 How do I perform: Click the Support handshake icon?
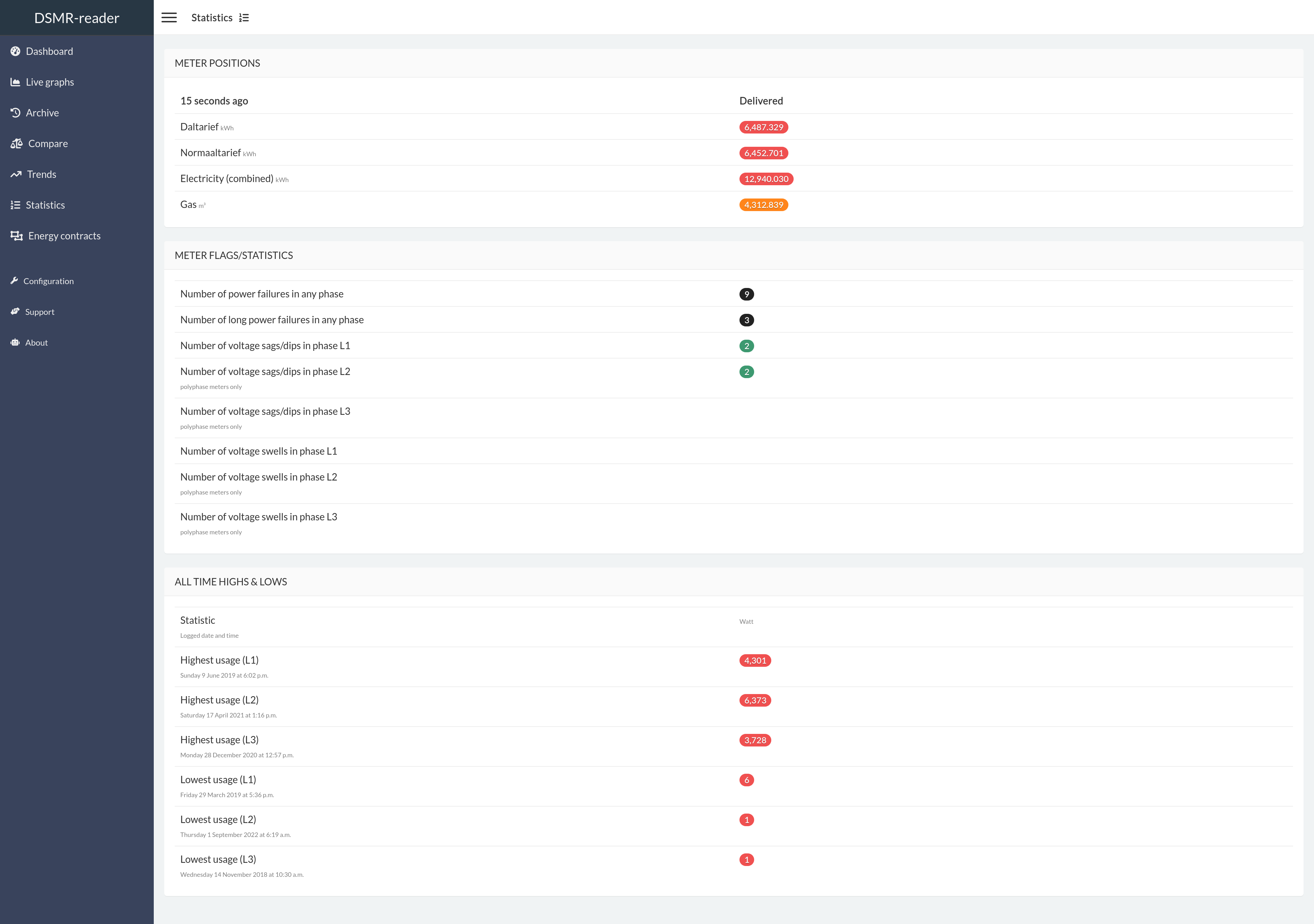15,311
